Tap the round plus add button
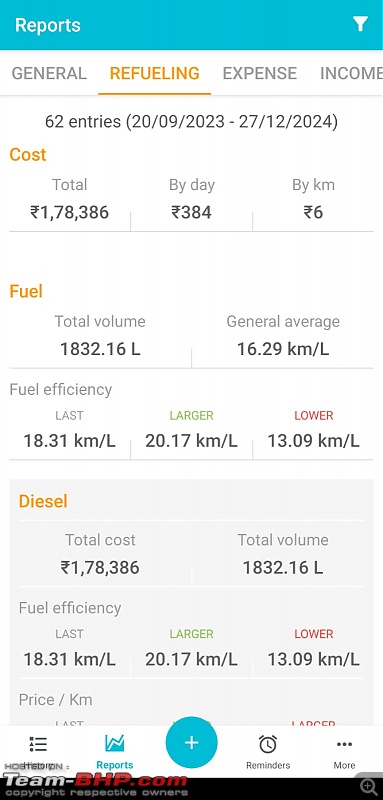 click(x=191, y=742)
